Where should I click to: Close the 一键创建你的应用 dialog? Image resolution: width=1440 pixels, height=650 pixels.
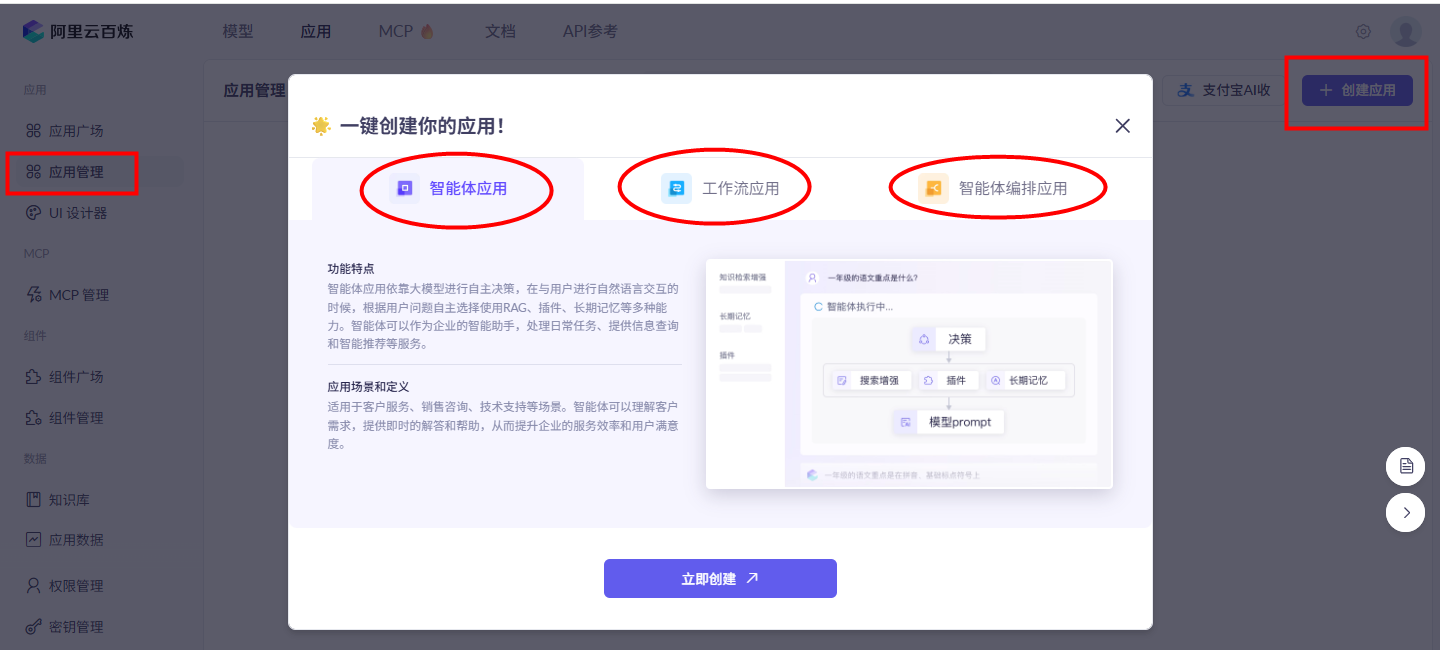[x=1122, y=126]
